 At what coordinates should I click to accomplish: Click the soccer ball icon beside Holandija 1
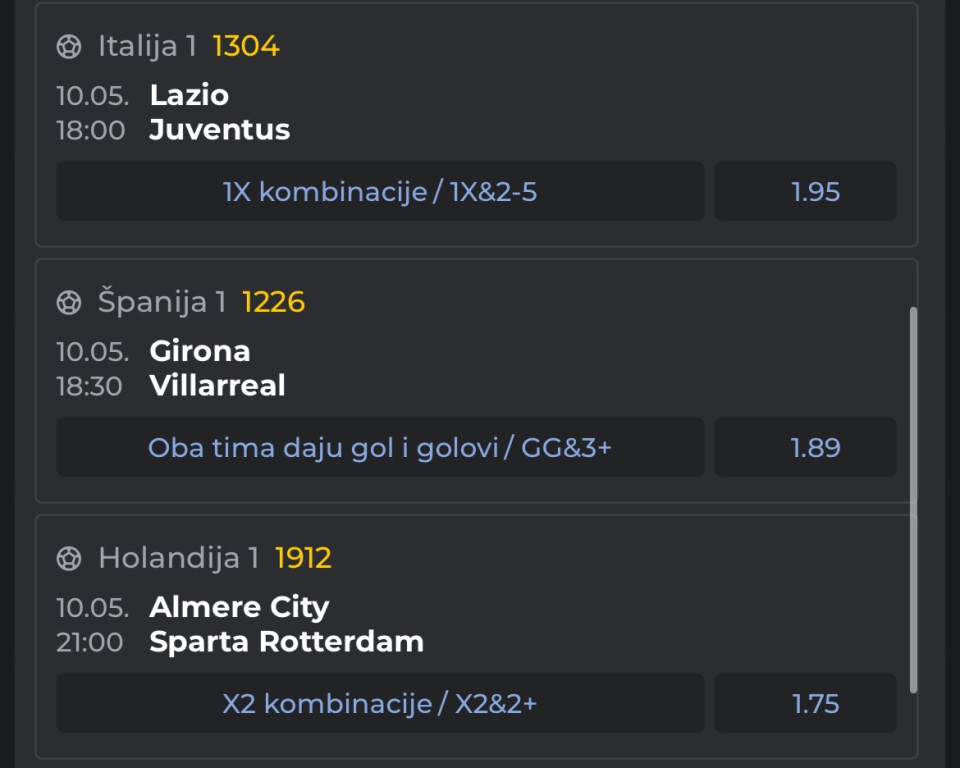(69, 559)
